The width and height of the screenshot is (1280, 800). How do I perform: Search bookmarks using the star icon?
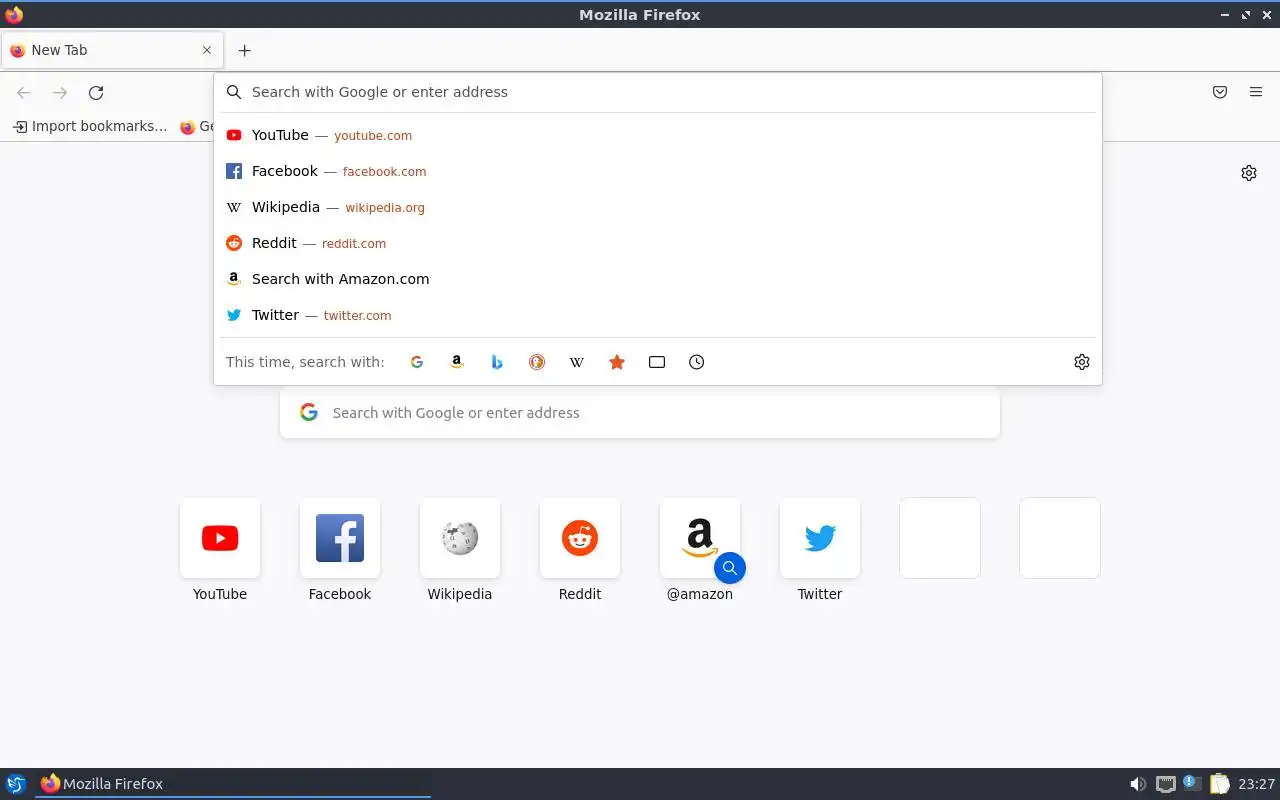click(x=617, y=362)
